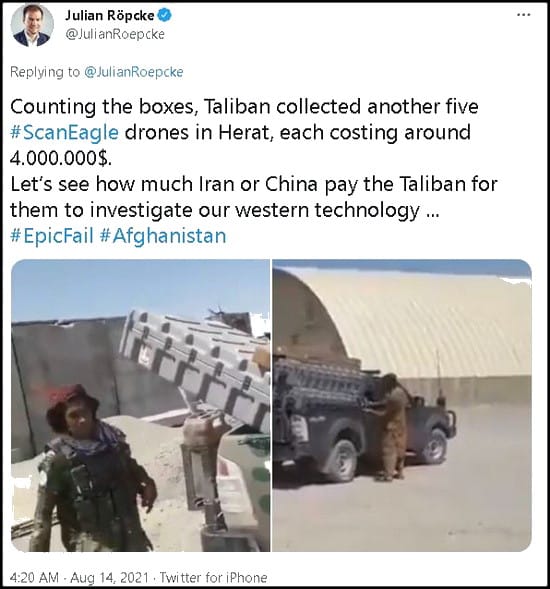
Task: Open Julian Röpcke's profile avatar
Action: [32, 26]
